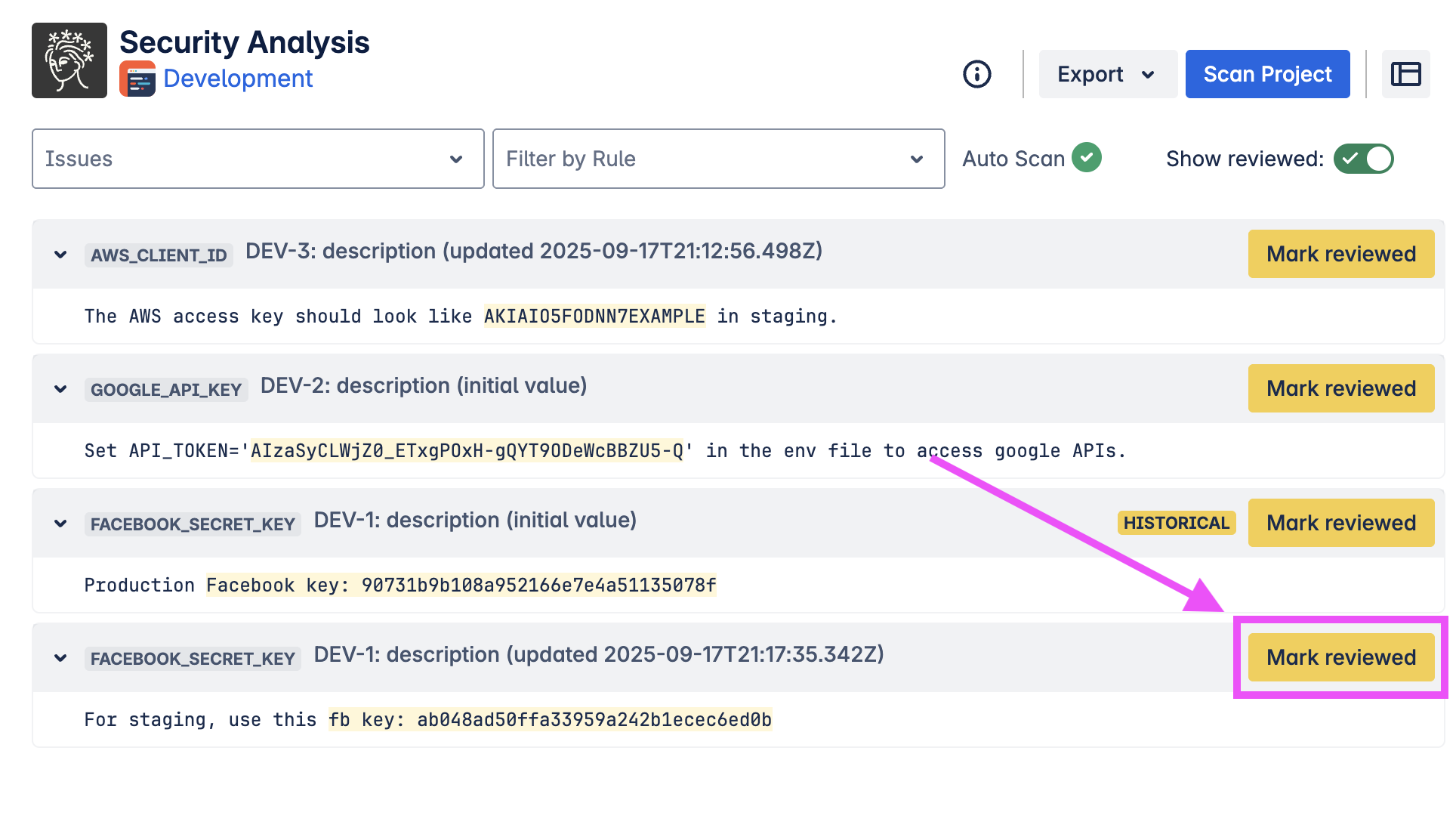1456x825 pixels.
Task: Click the Auto Scan green checkmark
Action: [x=1086, y=157]
